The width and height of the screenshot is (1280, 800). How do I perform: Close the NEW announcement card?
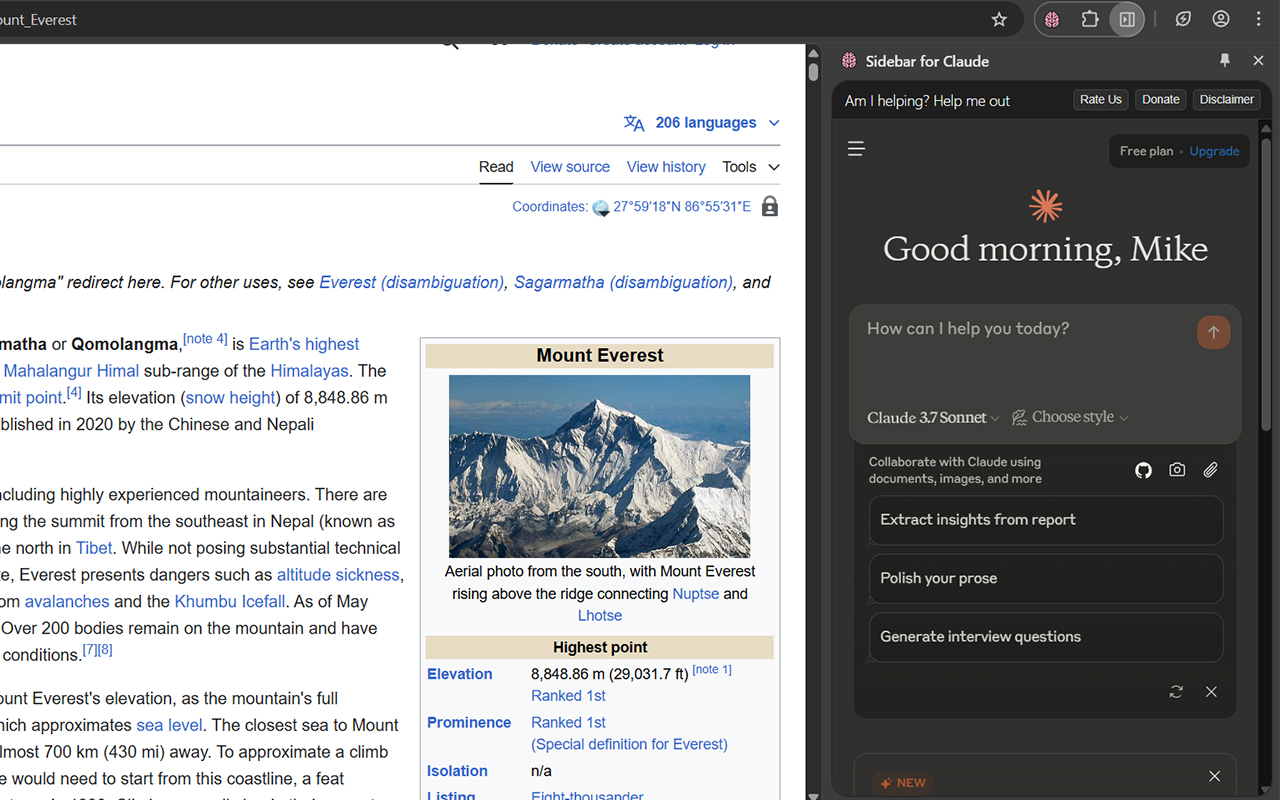(1214, 776)
